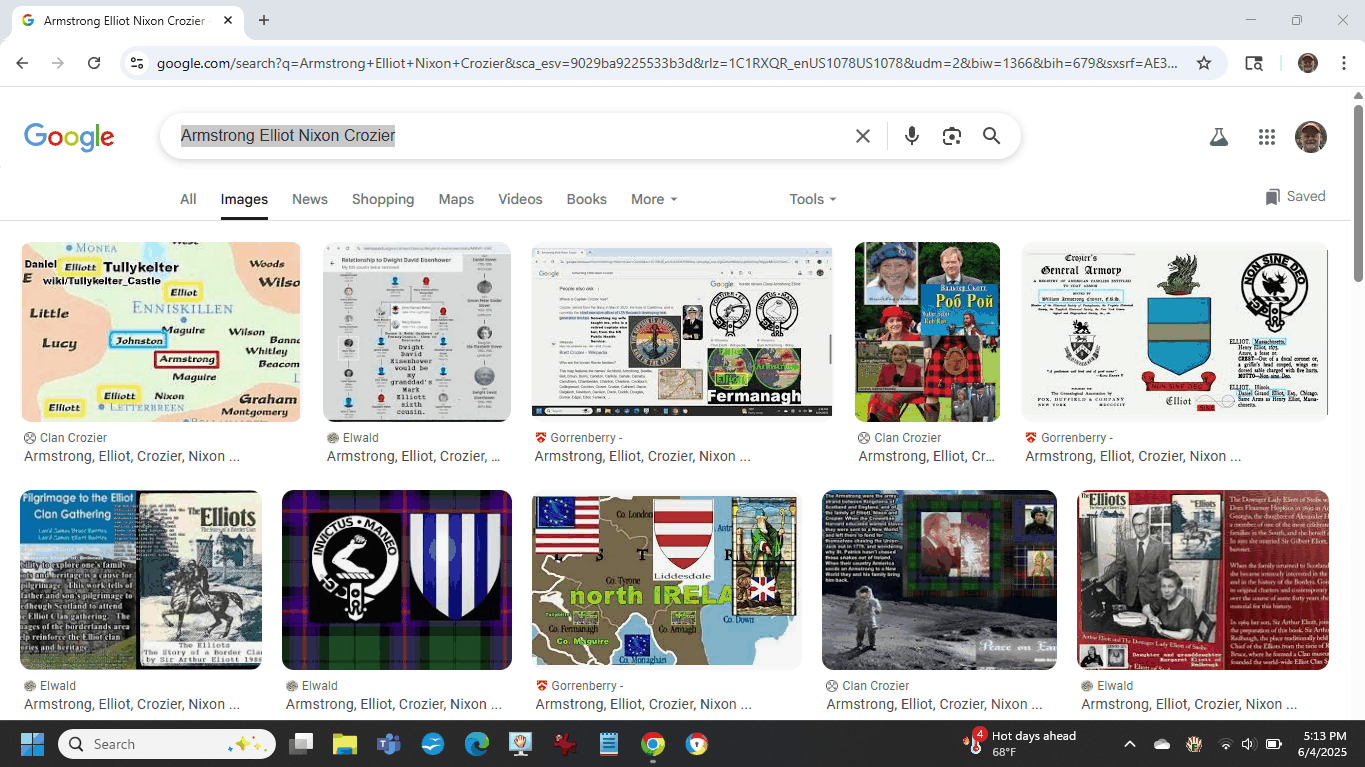Open the Rob Roy tartan collage image

[x=927, y=332]
